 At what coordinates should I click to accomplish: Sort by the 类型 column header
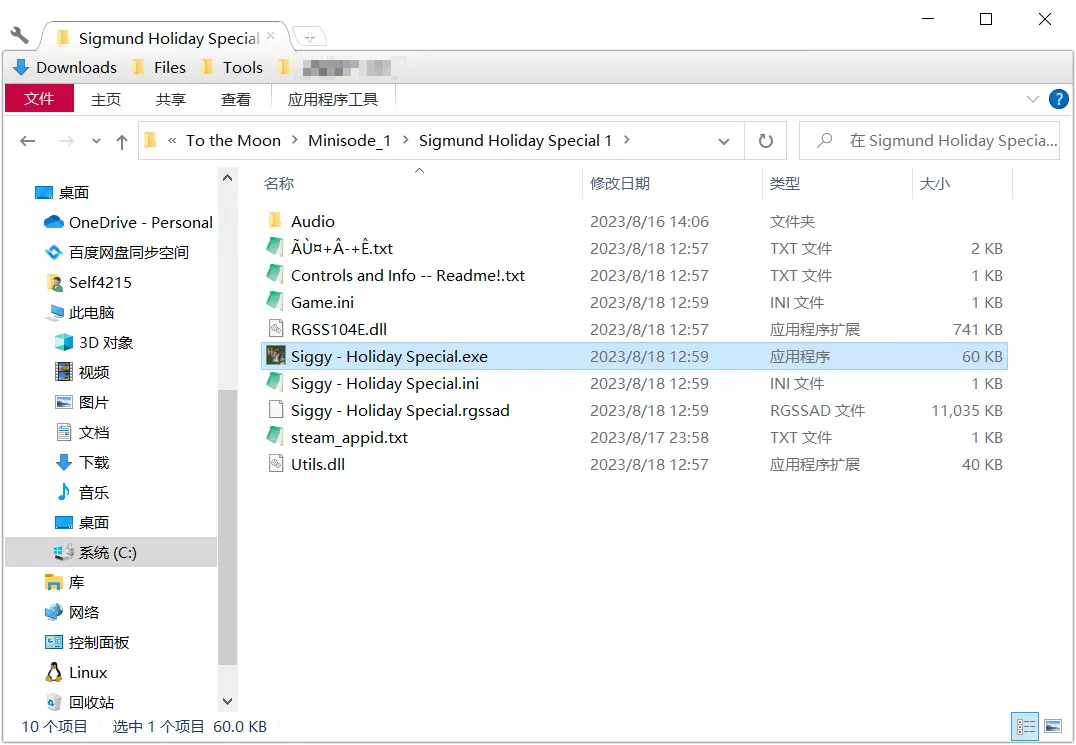[785, 183]
